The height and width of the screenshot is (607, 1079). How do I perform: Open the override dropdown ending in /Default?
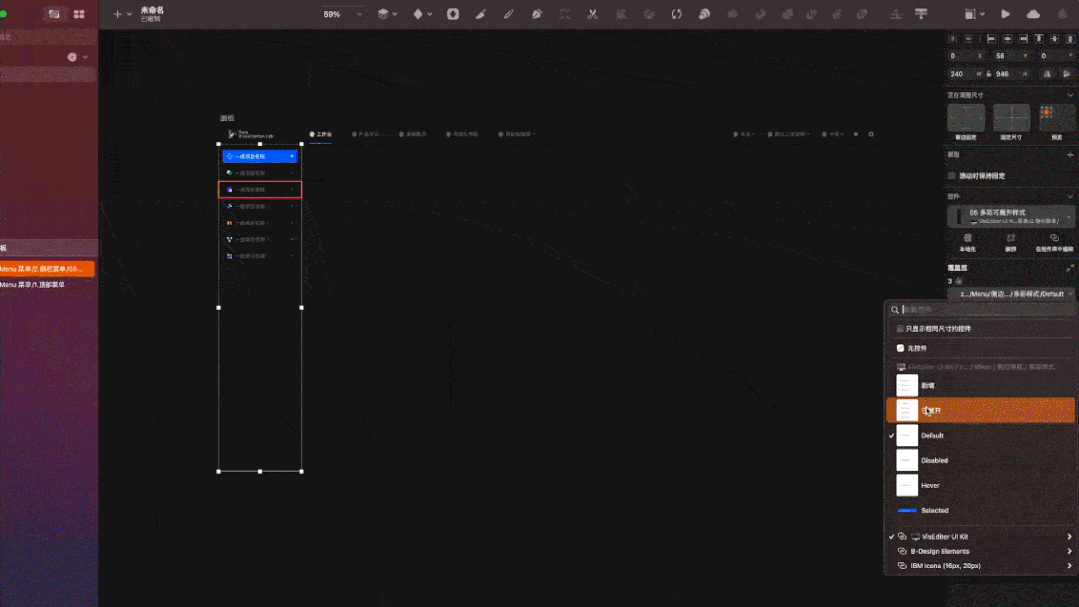click(x=1011, y=294)
